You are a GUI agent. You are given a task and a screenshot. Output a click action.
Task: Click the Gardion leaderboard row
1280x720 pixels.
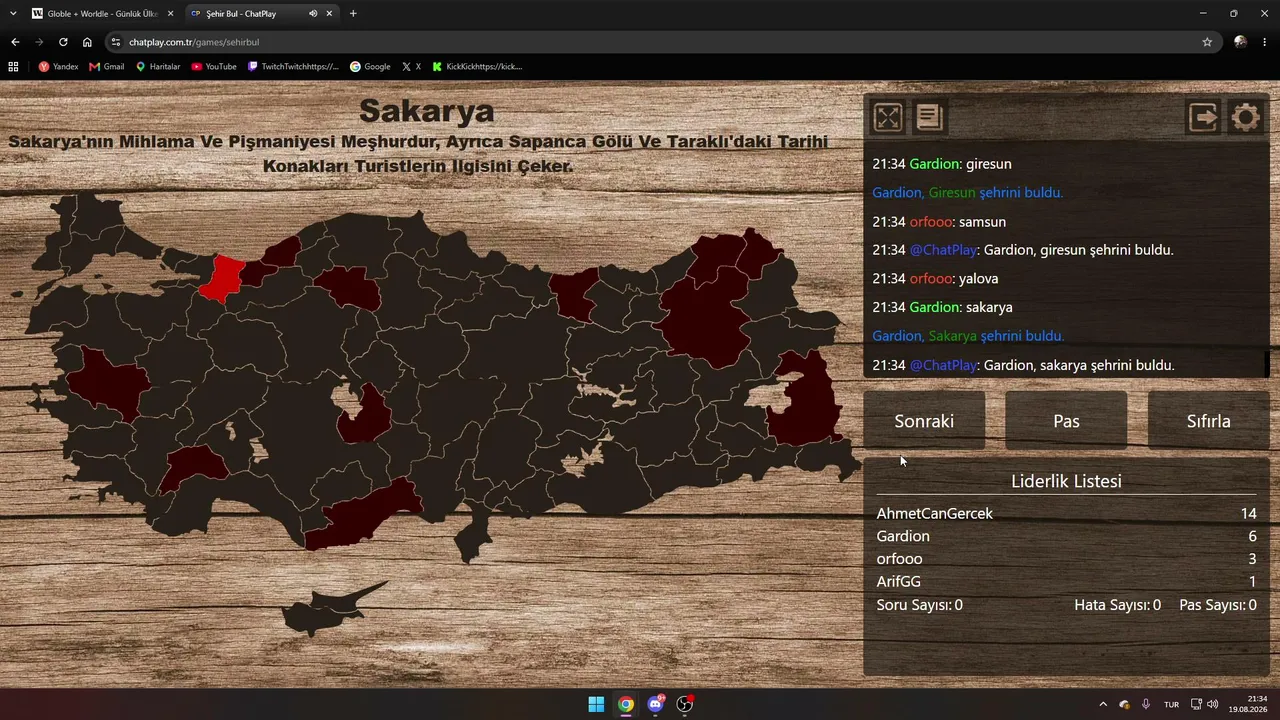pos(1066,536)
